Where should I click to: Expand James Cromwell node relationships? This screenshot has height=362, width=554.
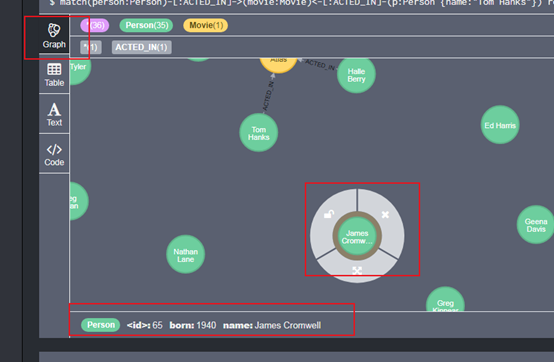357,271
